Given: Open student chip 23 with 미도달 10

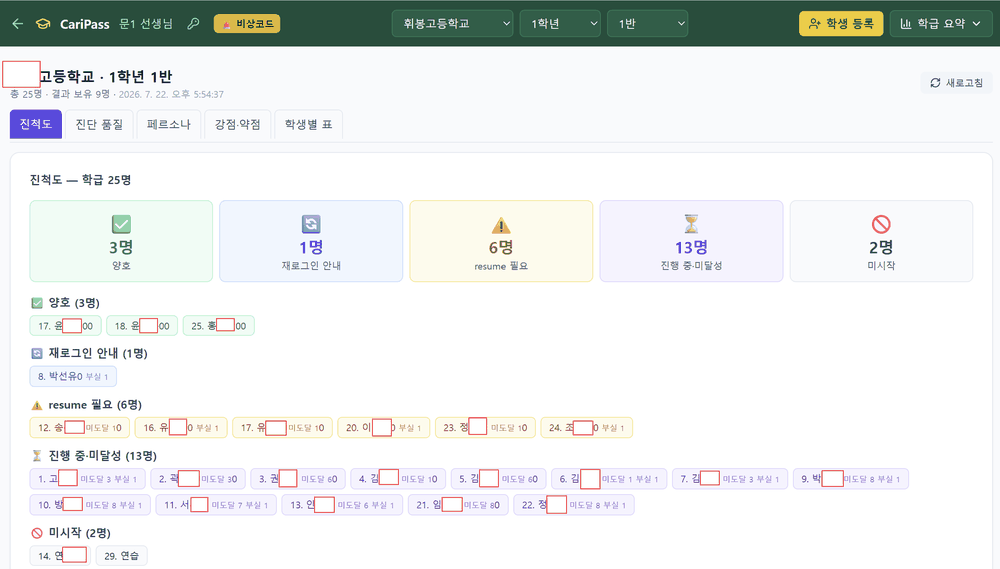Looking at the screenshot, I should pos(485,427).
